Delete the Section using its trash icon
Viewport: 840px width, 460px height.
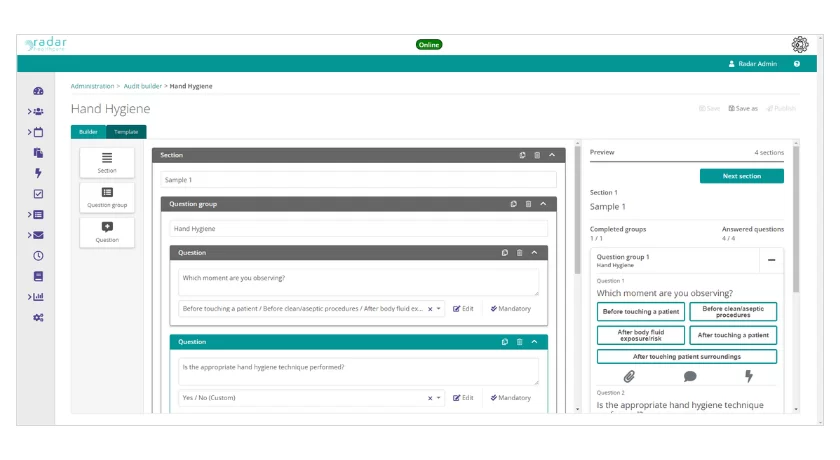pyautogui.click(x=537, y=155)
